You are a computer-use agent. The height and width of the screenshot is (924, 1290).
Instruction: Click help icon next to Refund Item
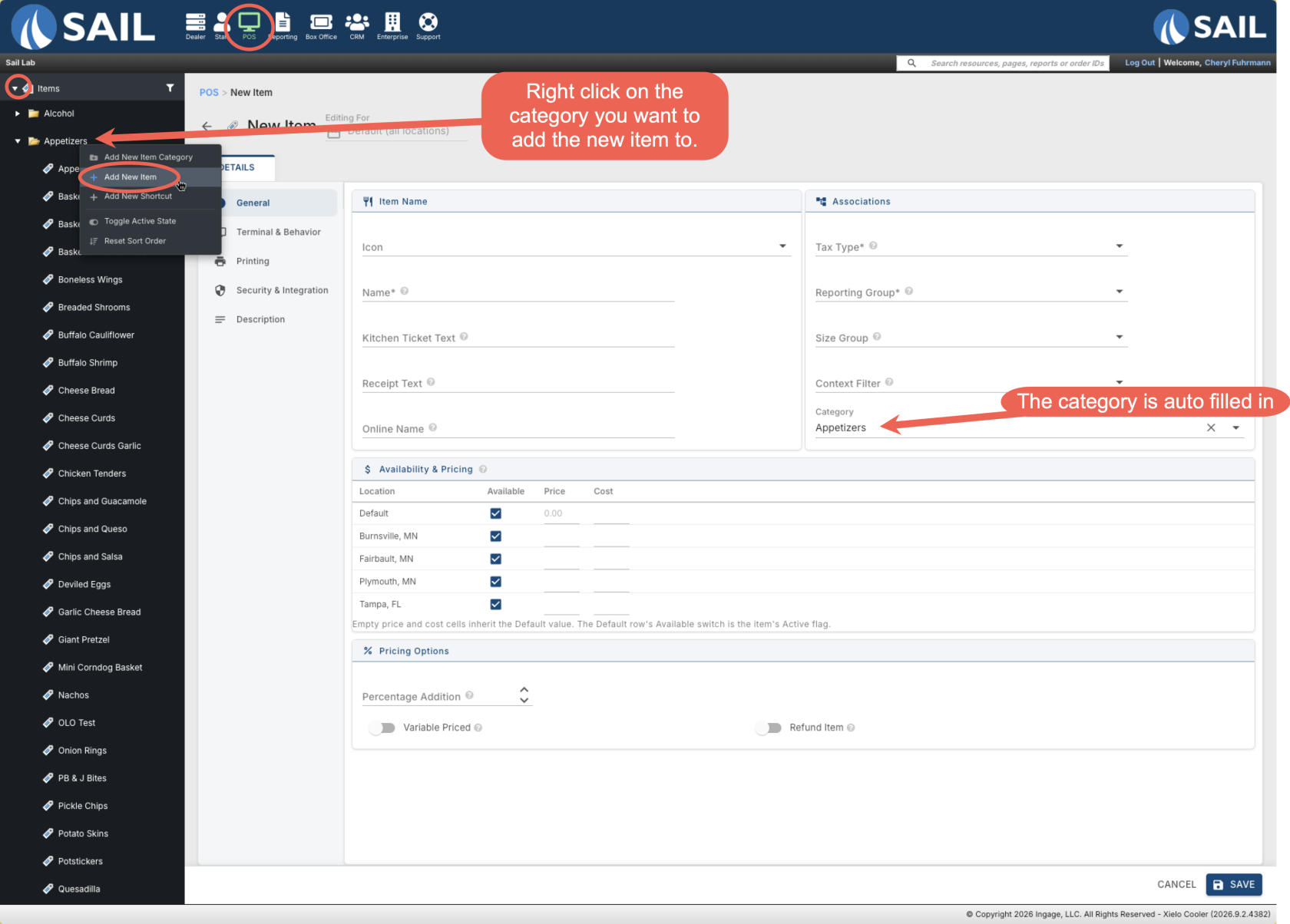coord(851,728)
